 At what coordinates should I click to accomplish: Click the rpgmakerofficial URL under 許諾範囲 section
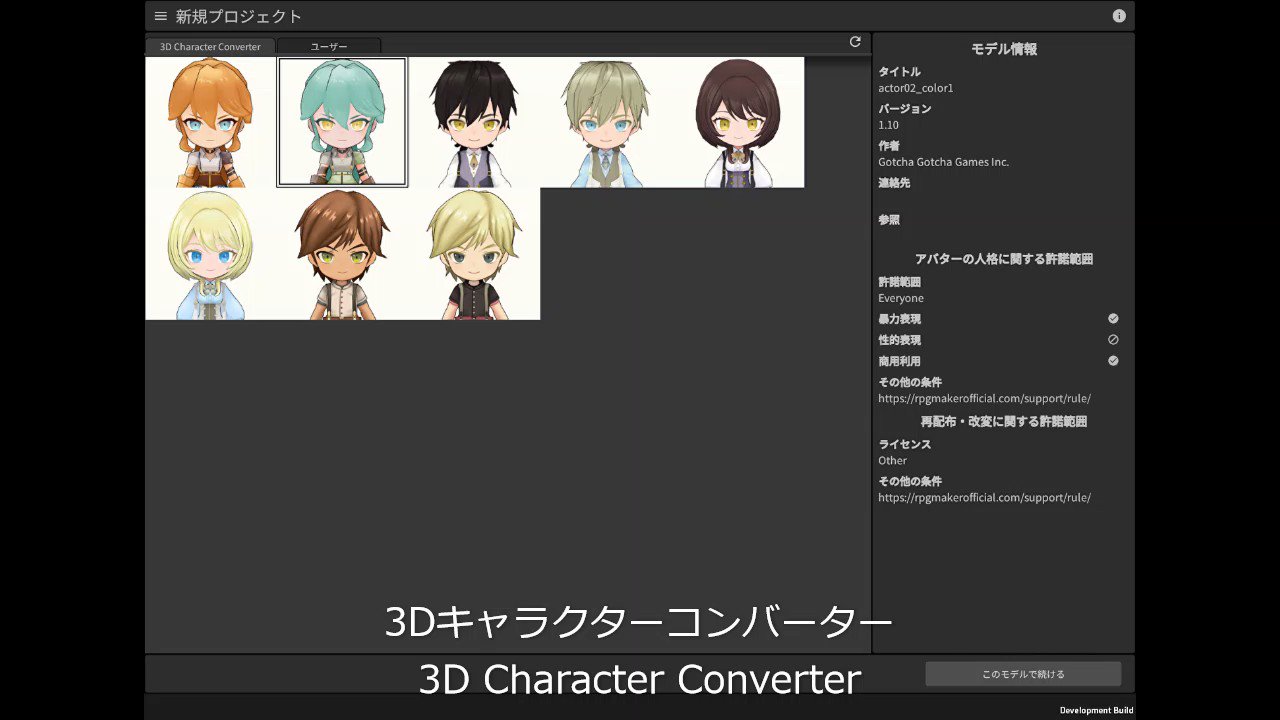[984, 398]
